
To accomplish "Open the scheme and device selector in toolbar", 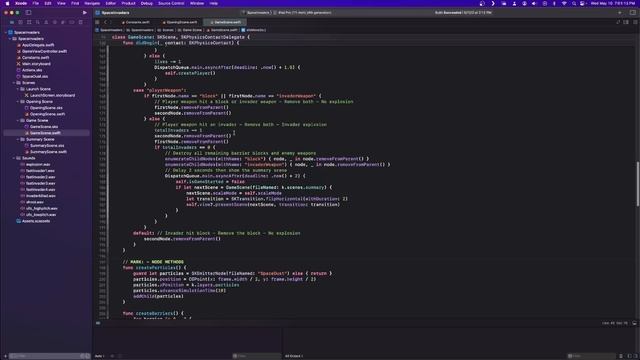I will (x=287, y=13).
